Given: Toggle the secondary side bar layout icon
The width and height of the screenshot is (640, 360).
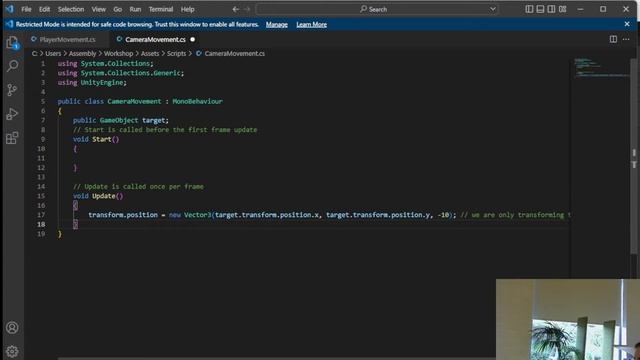Looking at the screenshot, I should [551, 9].
